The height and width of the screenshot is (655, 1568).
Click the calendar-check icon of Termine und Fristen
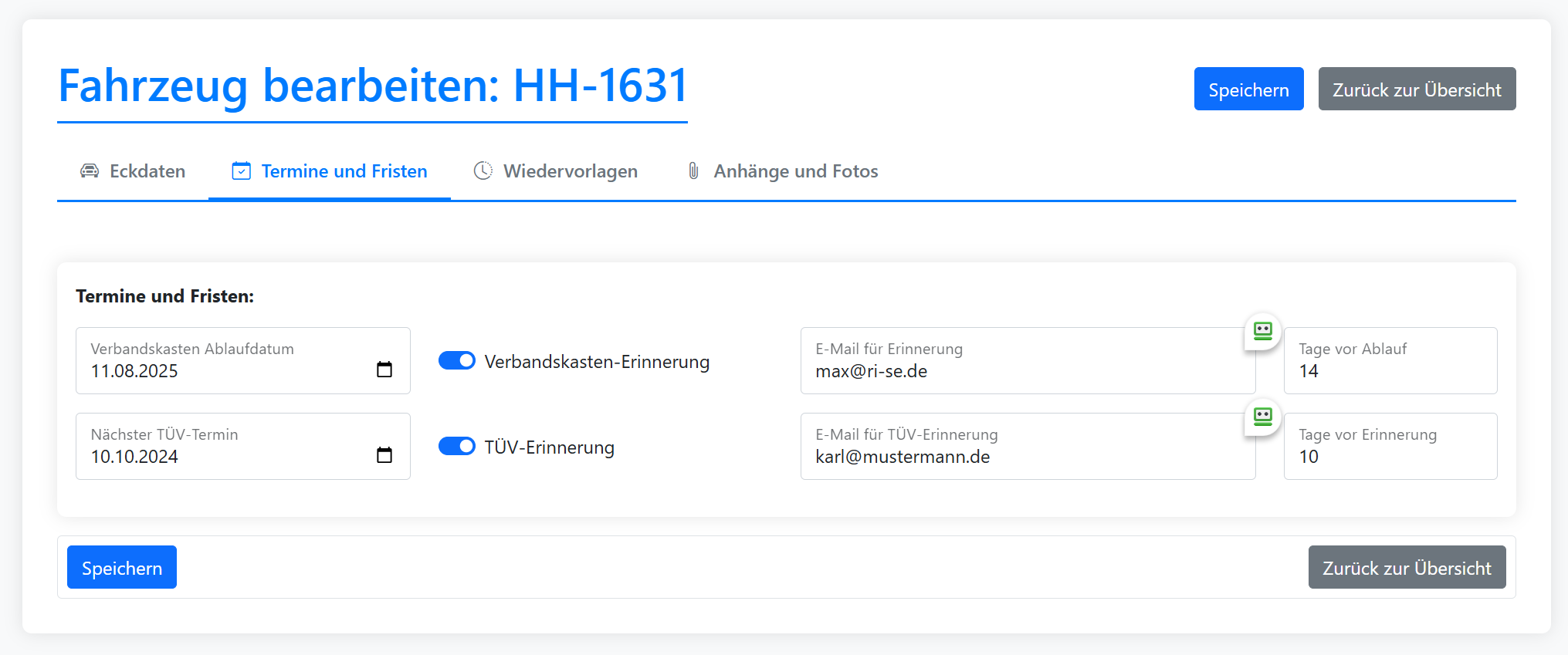click(x=241, y=171)
